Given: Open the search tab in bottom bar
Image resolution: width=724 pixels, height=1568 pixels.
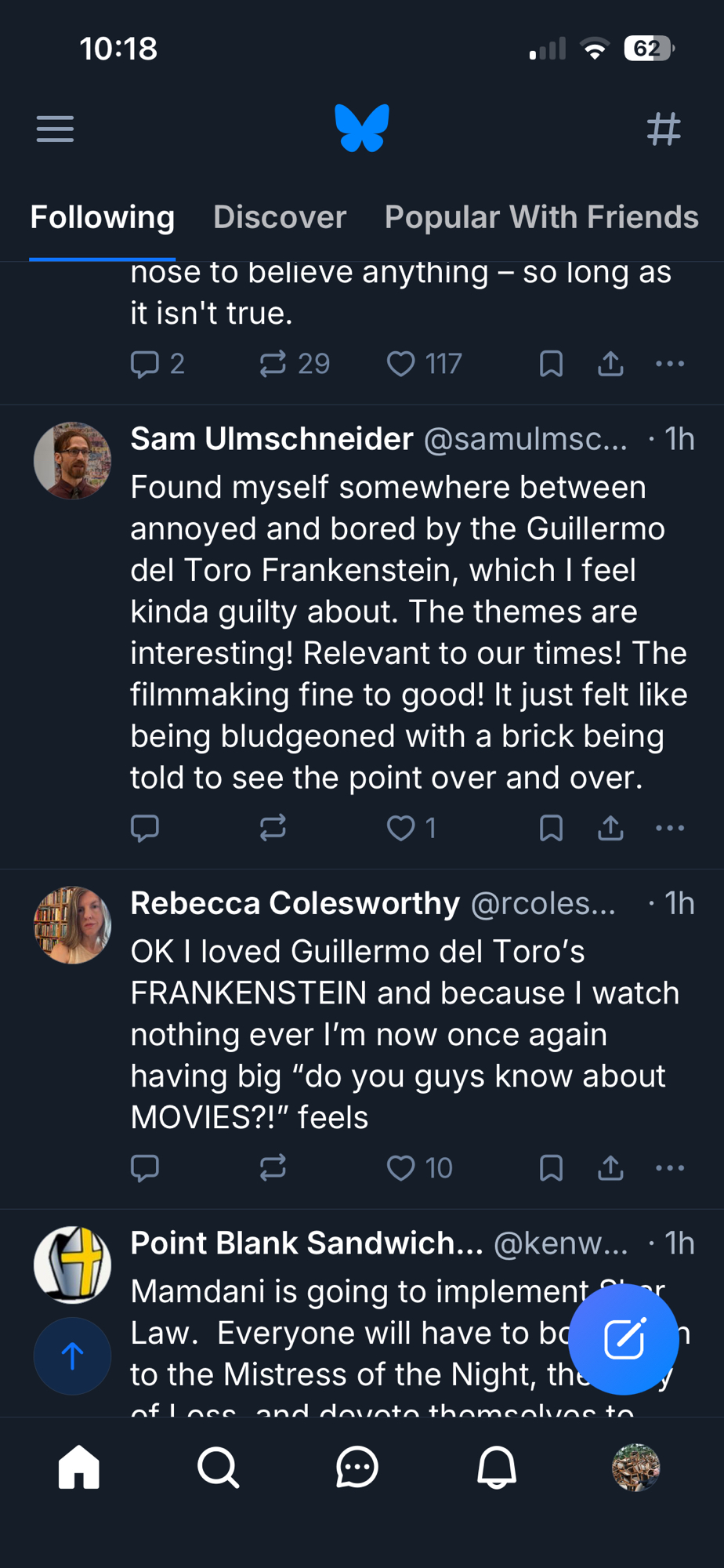Looking at the screenshot, I should [x=218, y=1467].
